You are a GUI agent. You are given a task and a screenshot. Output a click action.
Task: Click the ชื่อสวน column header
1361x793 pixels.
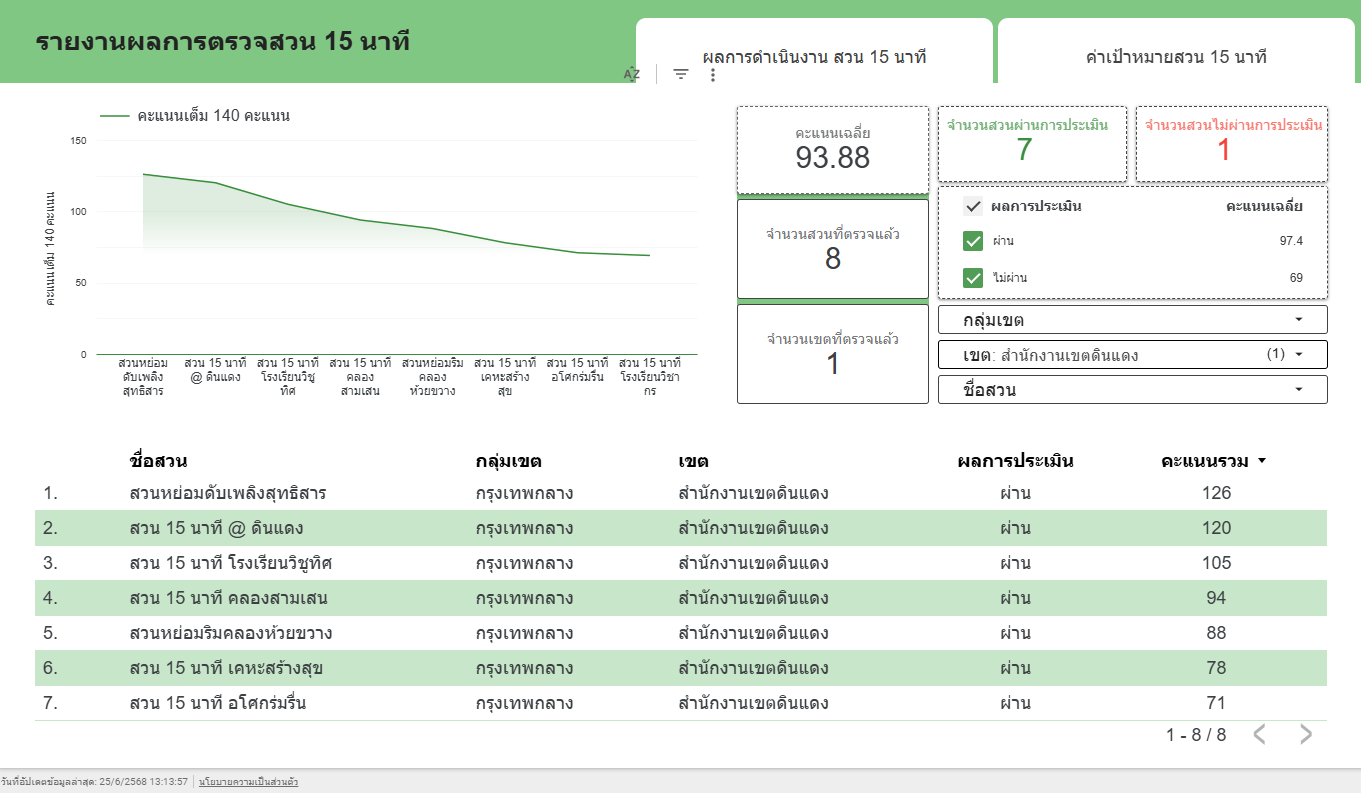point(159,462)
